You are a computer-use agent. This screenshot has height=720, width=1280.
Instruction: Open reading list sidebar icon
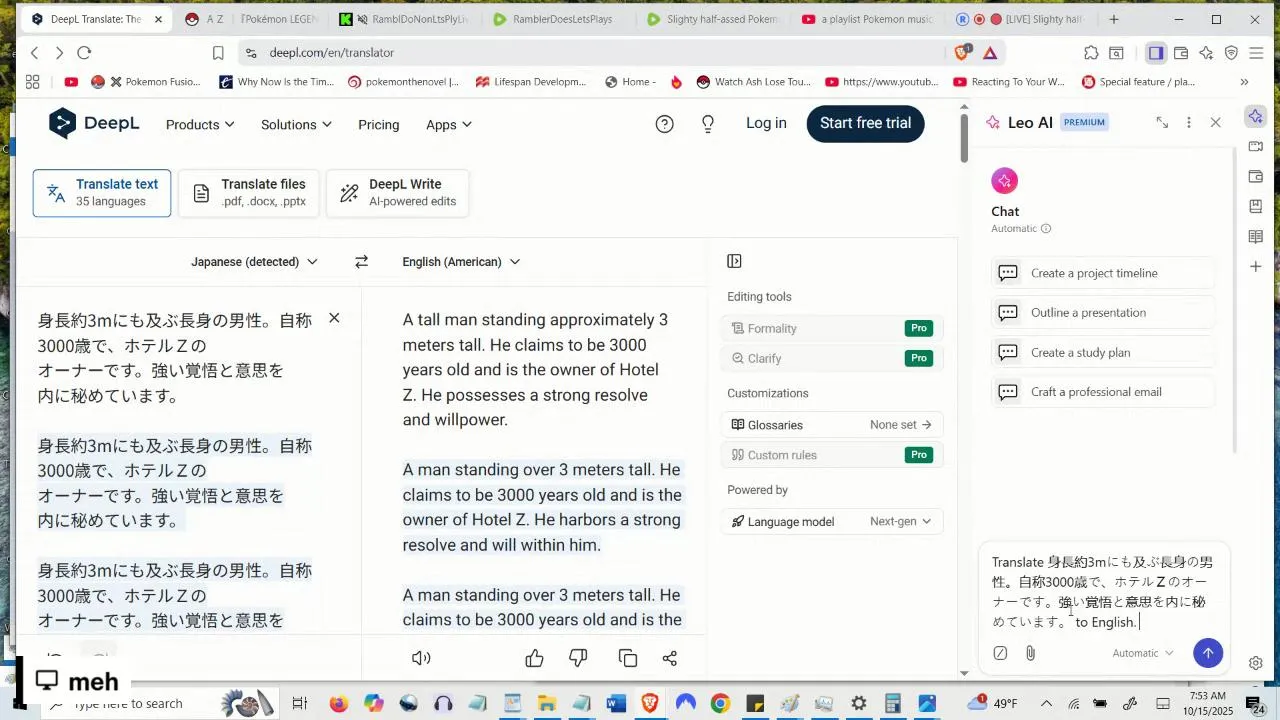pos(1256,237)
